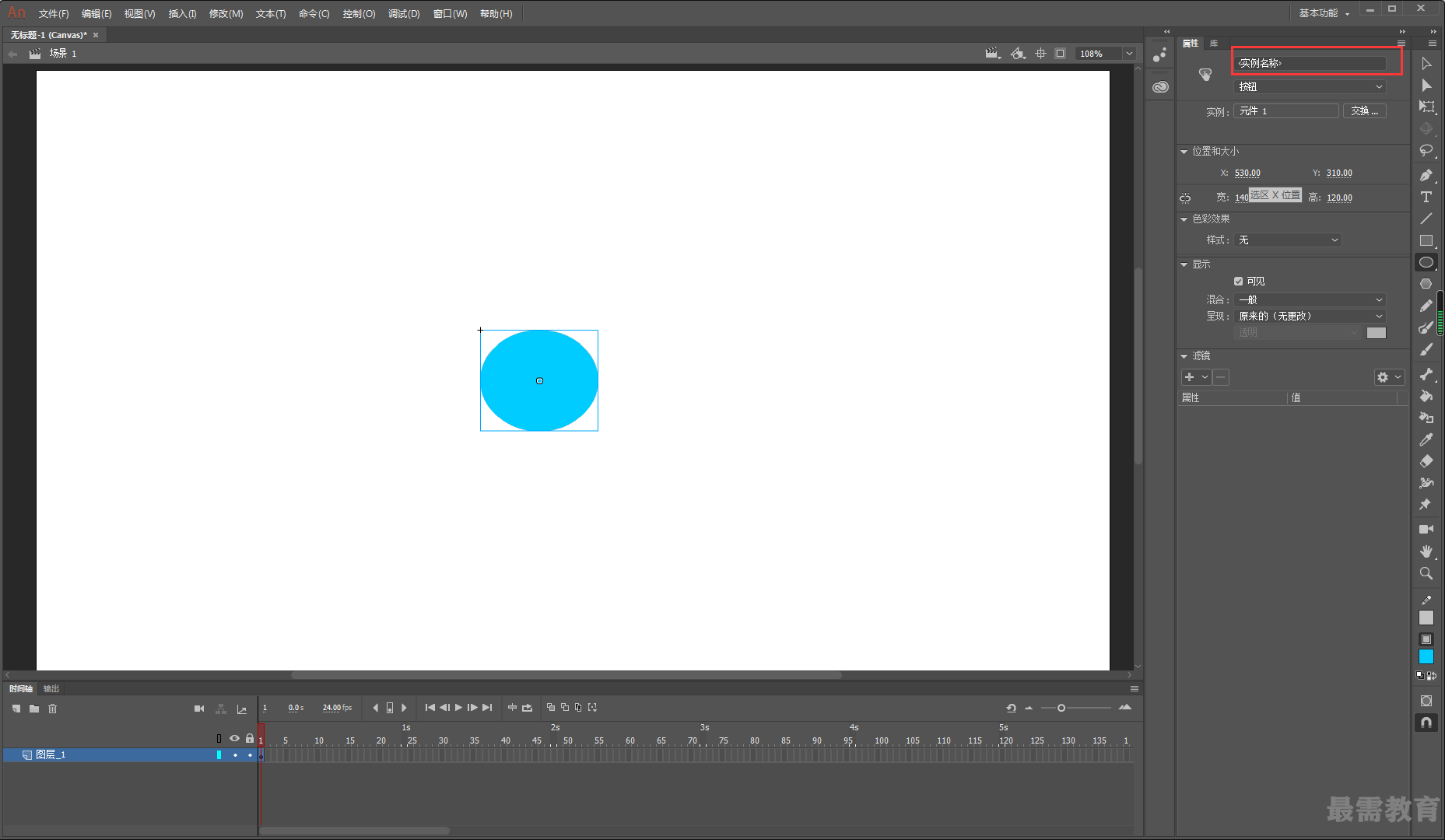Select the Paint Bucket tool
The height and width of the screenshot is (840, 1445).
1426,396
